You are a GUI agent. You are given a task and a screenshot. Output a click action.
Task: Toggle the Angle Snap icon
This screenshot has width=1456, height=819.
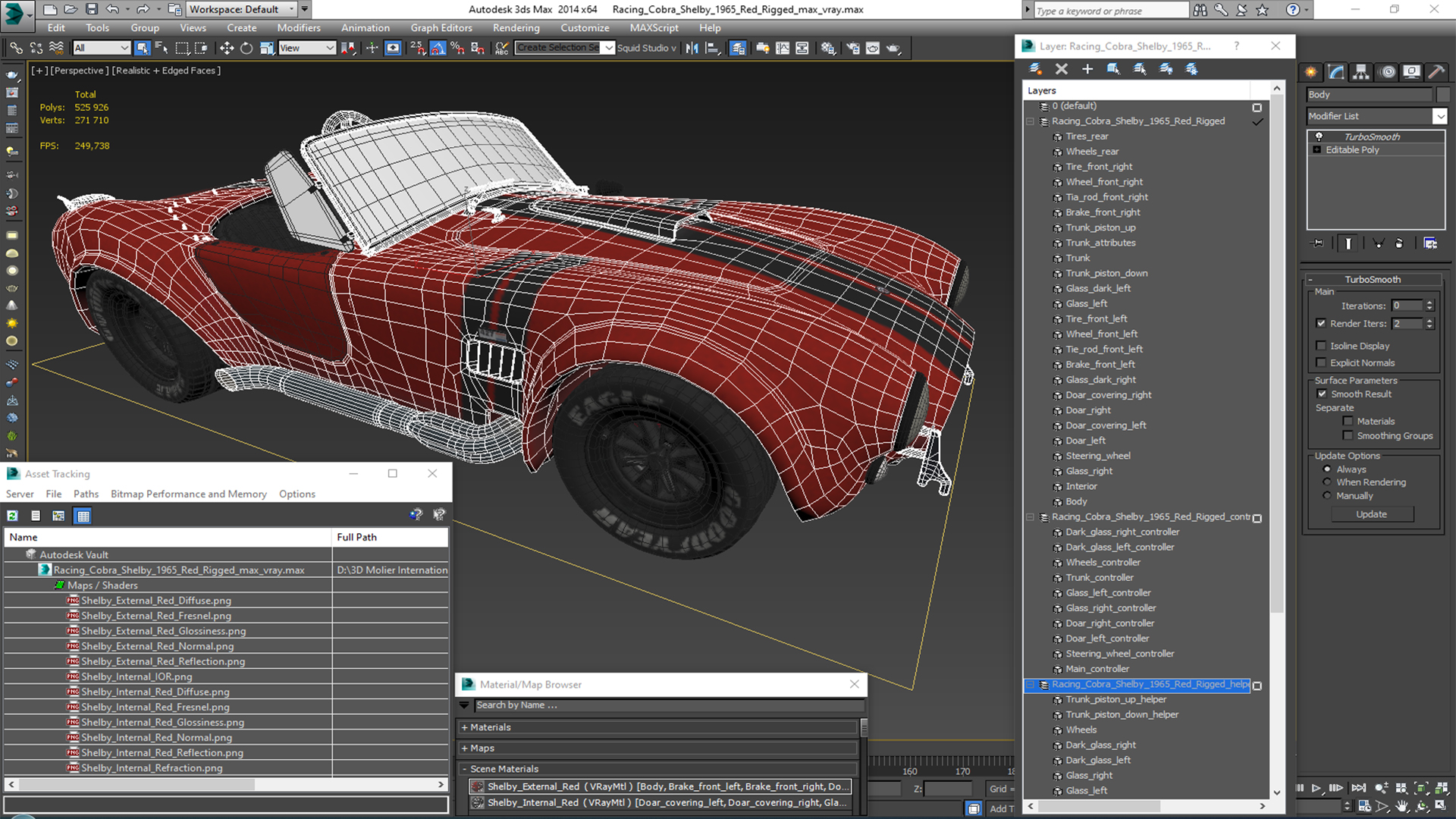[x=438, y=48]
